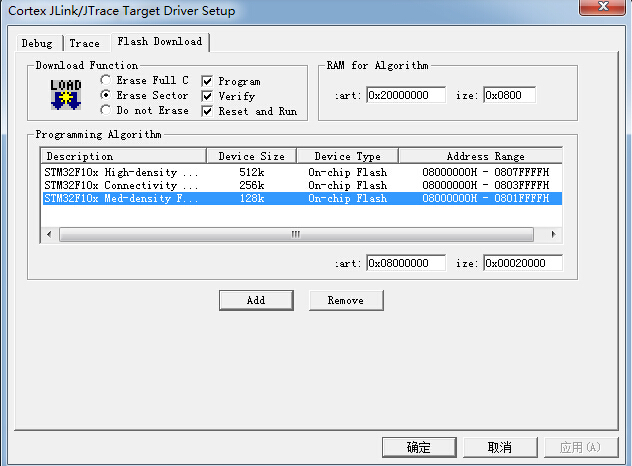This screenshot has width=632, height=466.
Task: Toggle the Program checkbox
Action: (207, 81)
